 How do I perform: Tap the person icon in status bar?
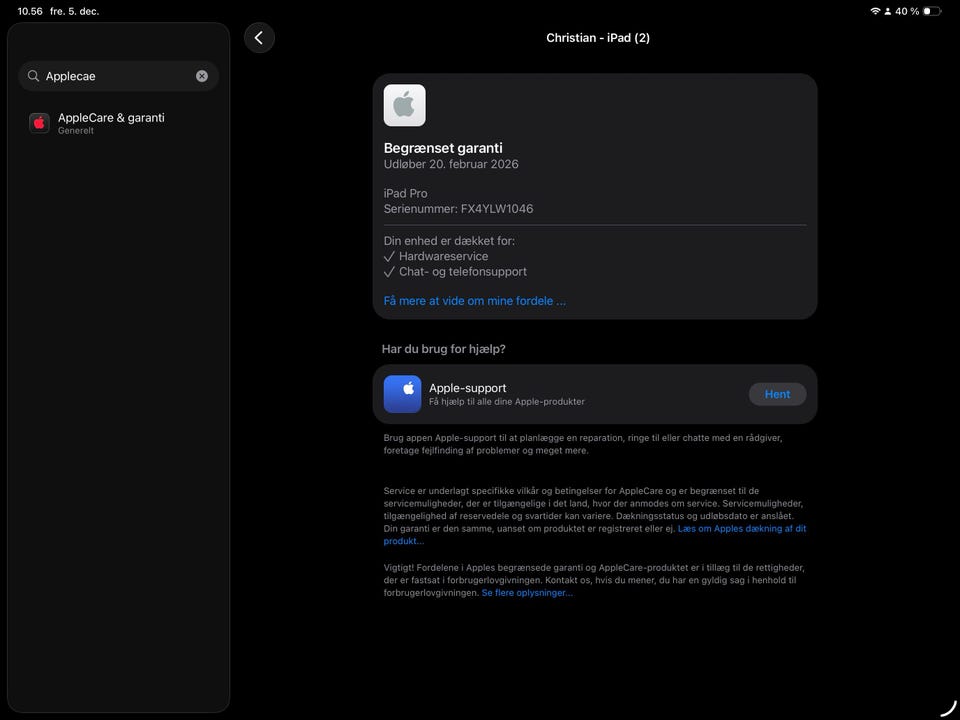click(888, 11)
